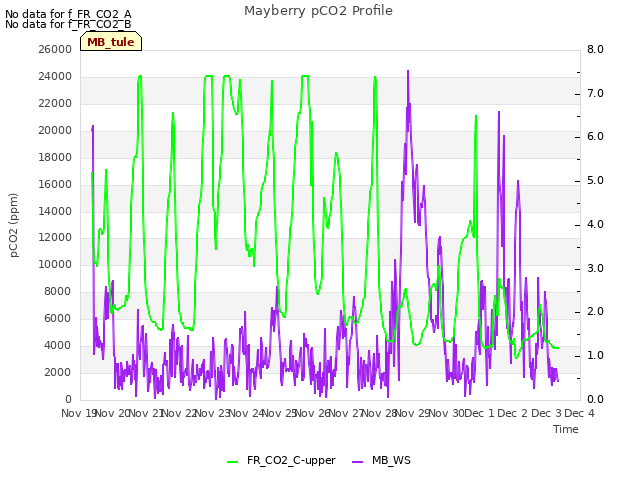Click the purple MB_WS legend line swatch
The image size is (640, 480).
click(x=357, y=461)
